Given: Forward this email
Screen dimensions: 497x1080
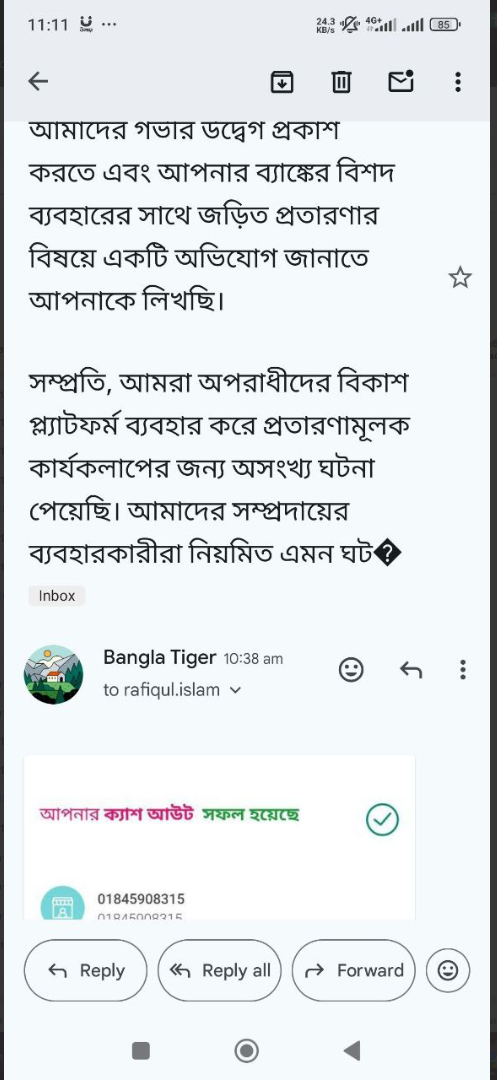Looking at the screenshot, I should click(x=354, y=970).
